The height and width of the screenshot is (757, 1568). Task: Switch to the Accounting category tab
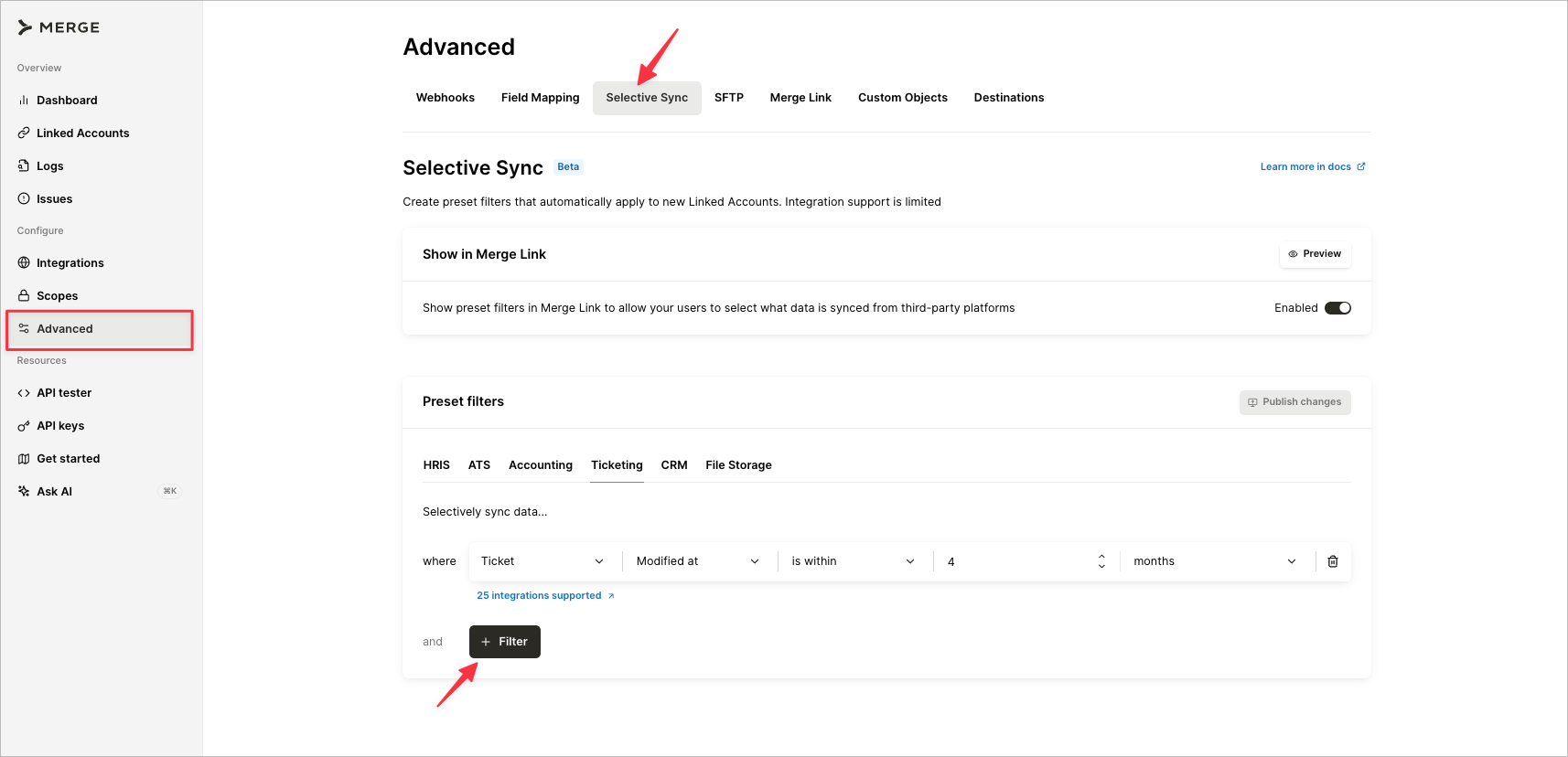541,465
